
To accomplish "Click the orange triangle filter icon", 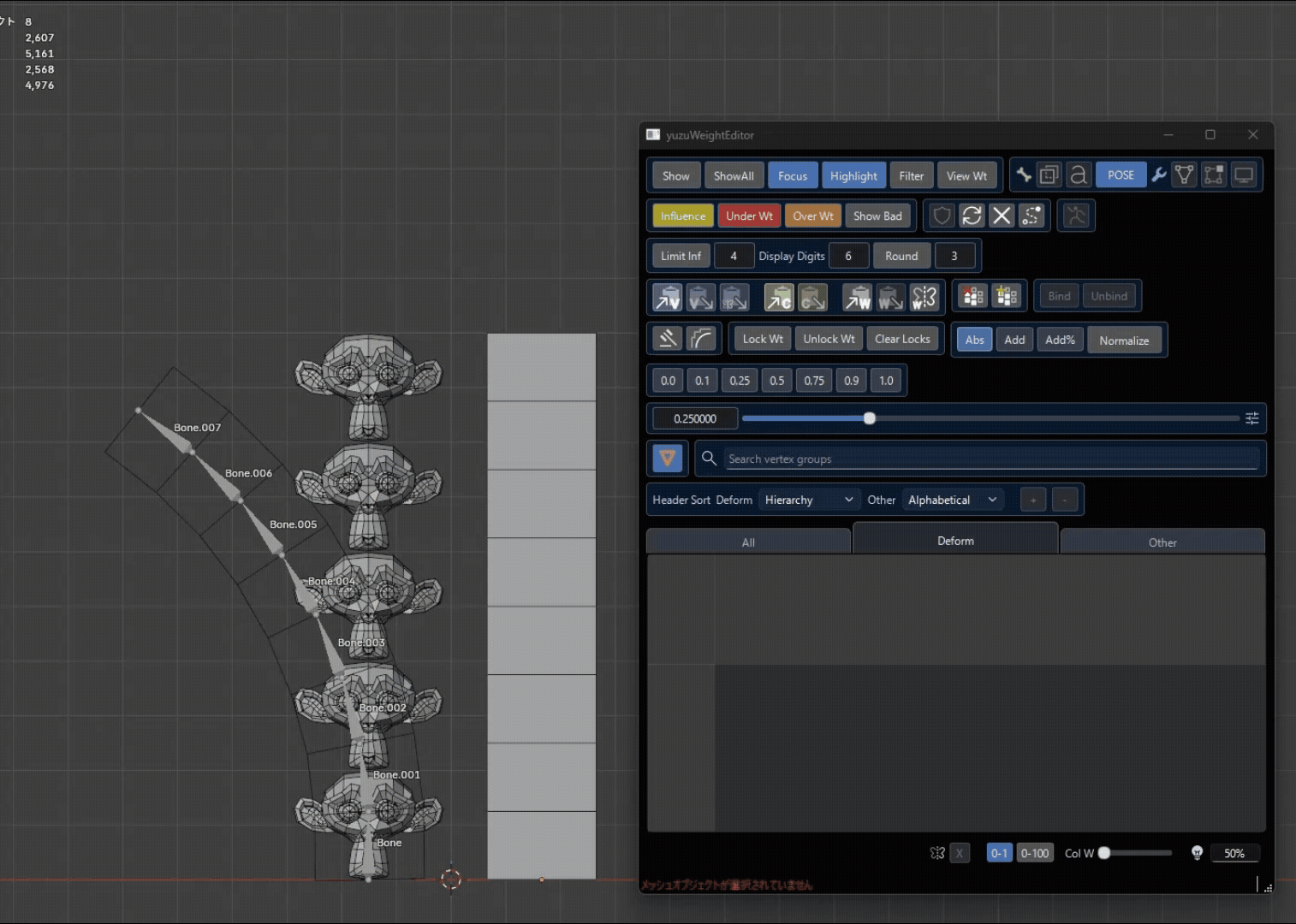I will (668, 459).
